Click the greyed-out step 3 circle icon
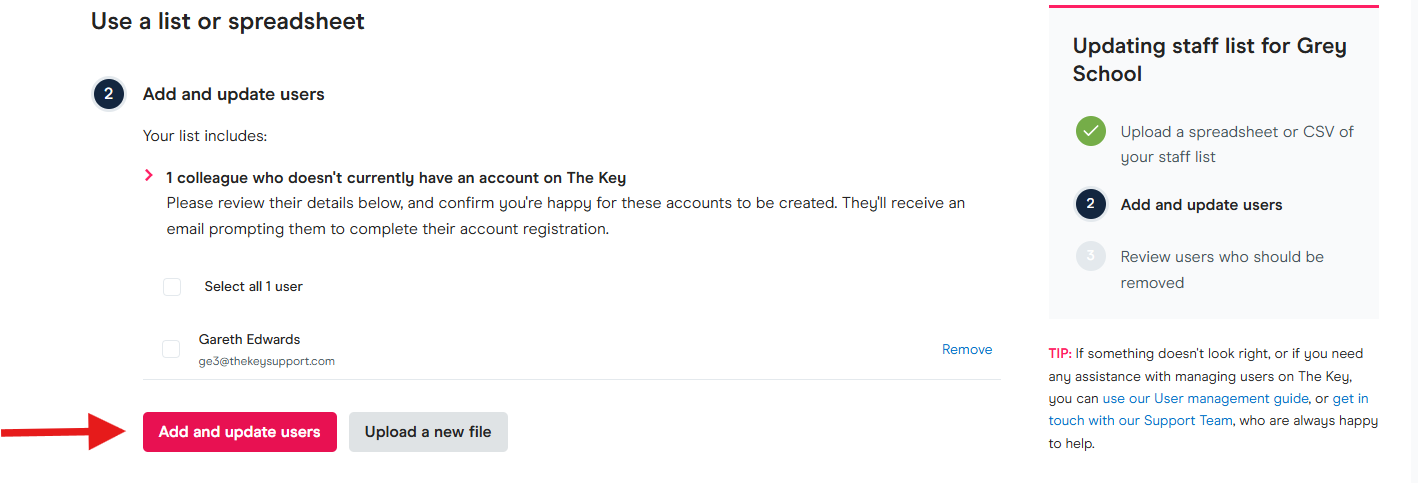Screen dimensions: 1418x483 (1090, 257)
